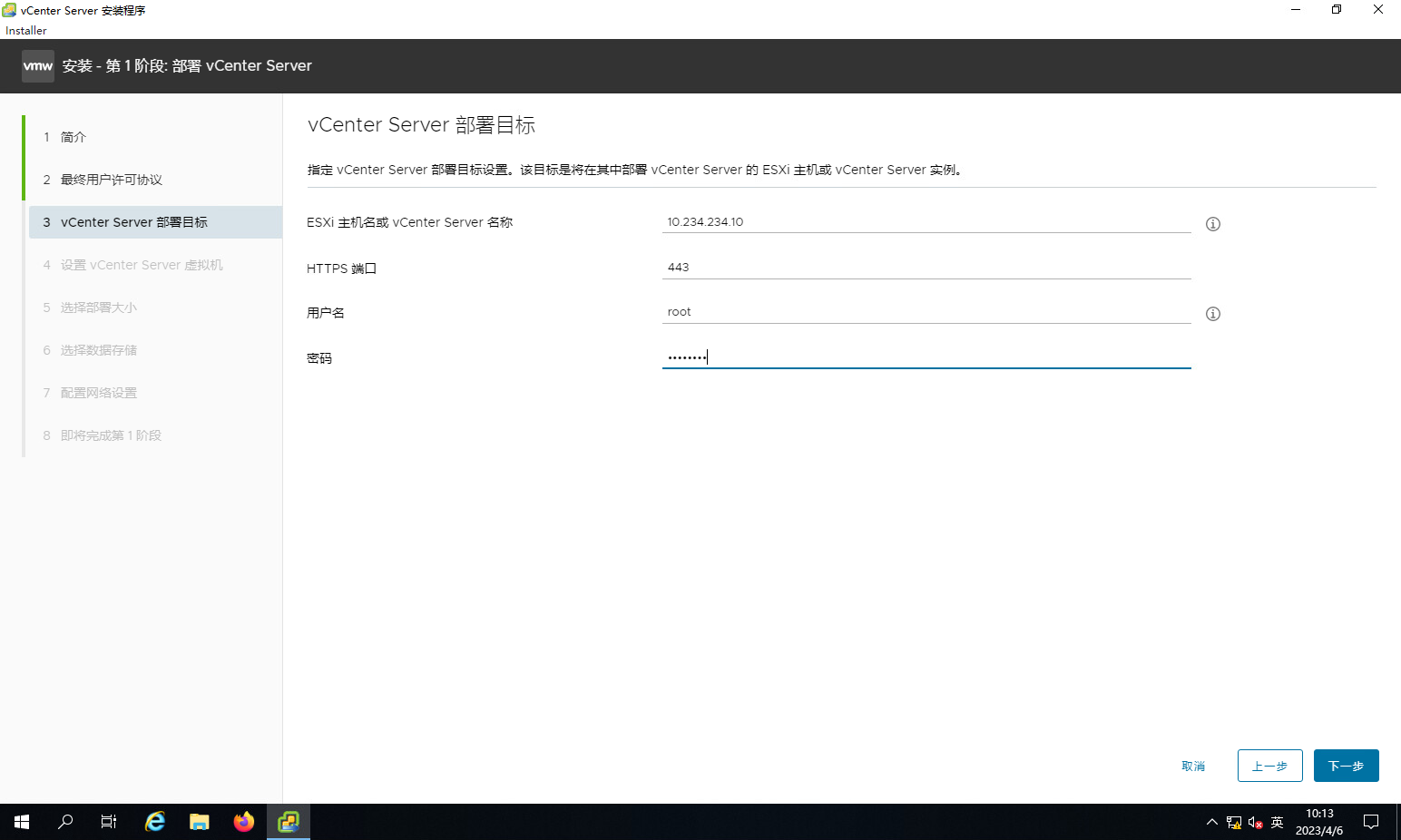Click info icon beside ESXi host name field

tap(1212, 224)
